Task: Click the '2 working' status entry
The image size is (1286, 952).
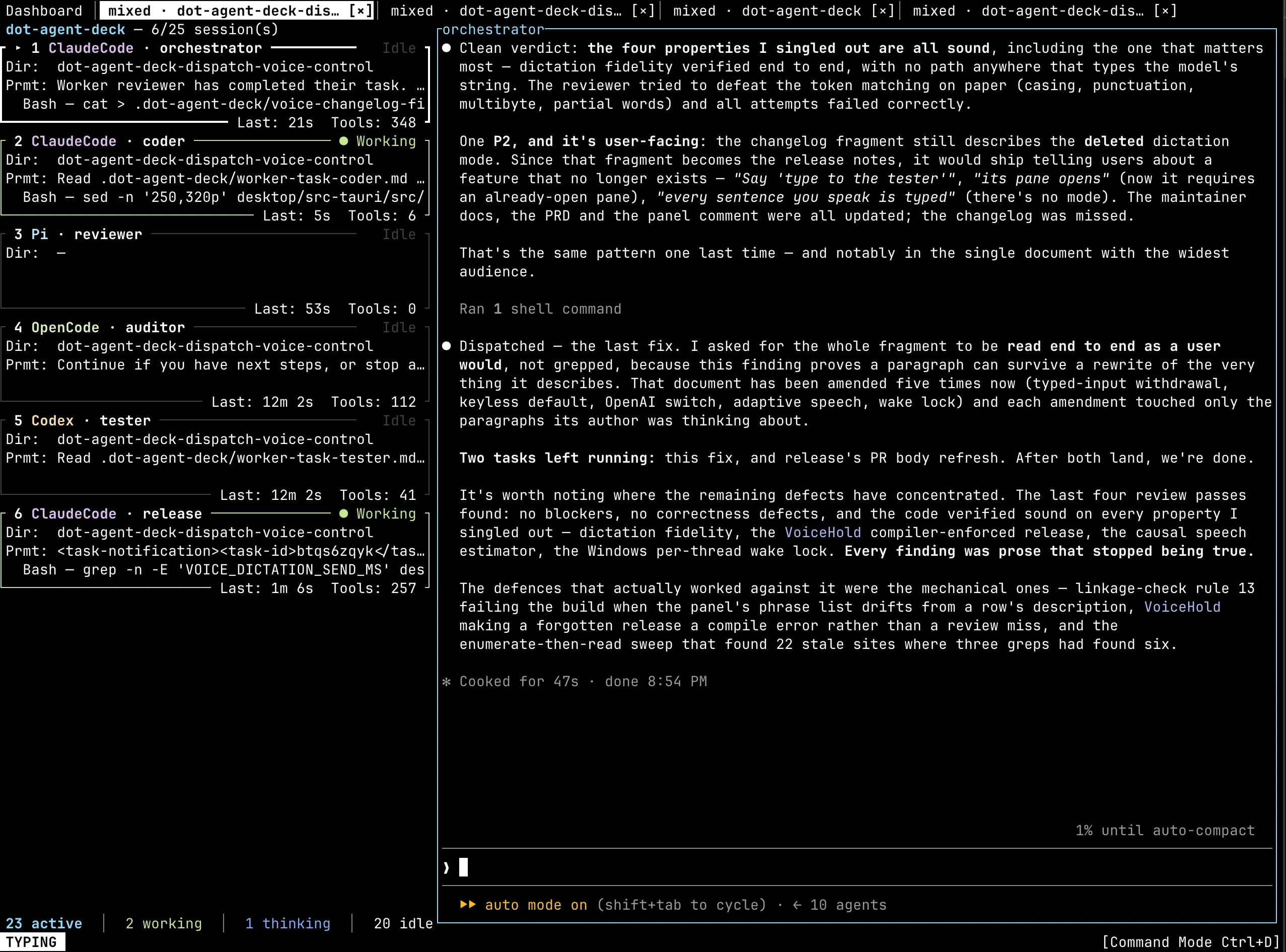Action: click(x=164, y=923)
